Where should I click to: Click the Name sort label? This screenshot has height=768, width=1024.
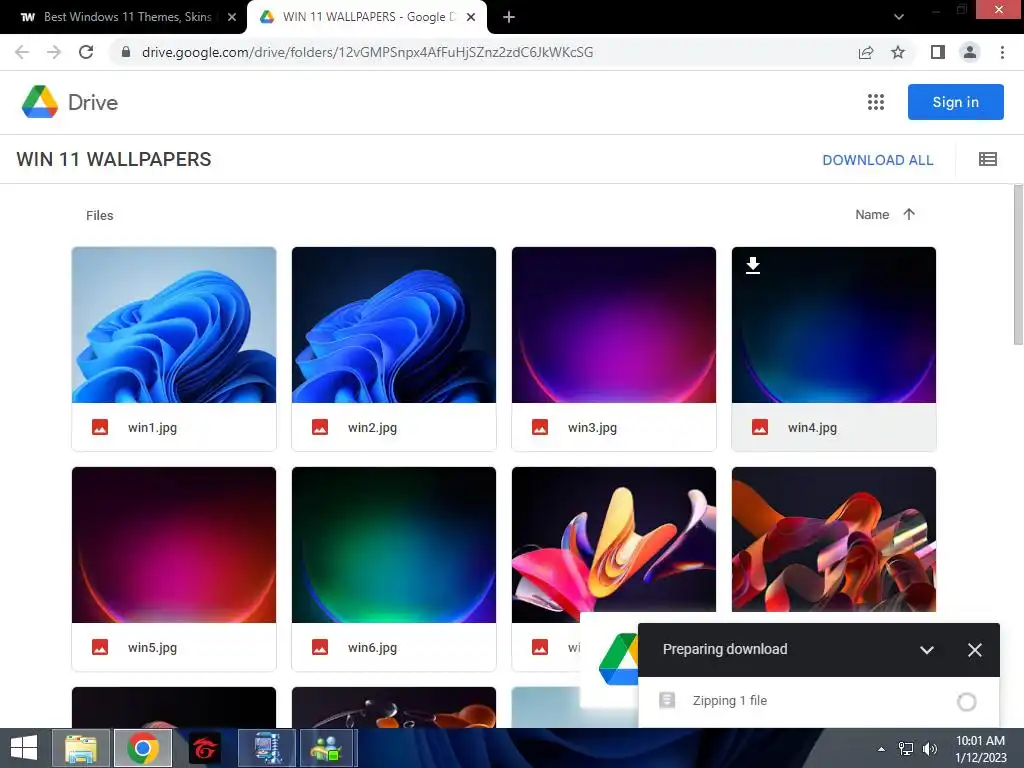pos(872,214)
